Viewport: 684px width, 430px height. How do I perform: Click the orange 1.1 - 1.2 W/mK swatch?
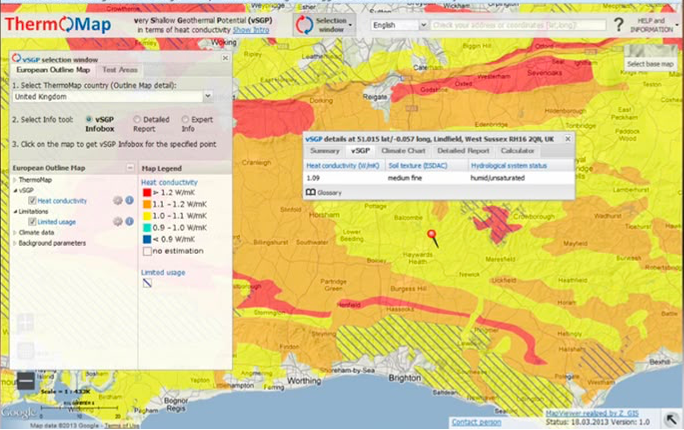click(x=147, y=204)
